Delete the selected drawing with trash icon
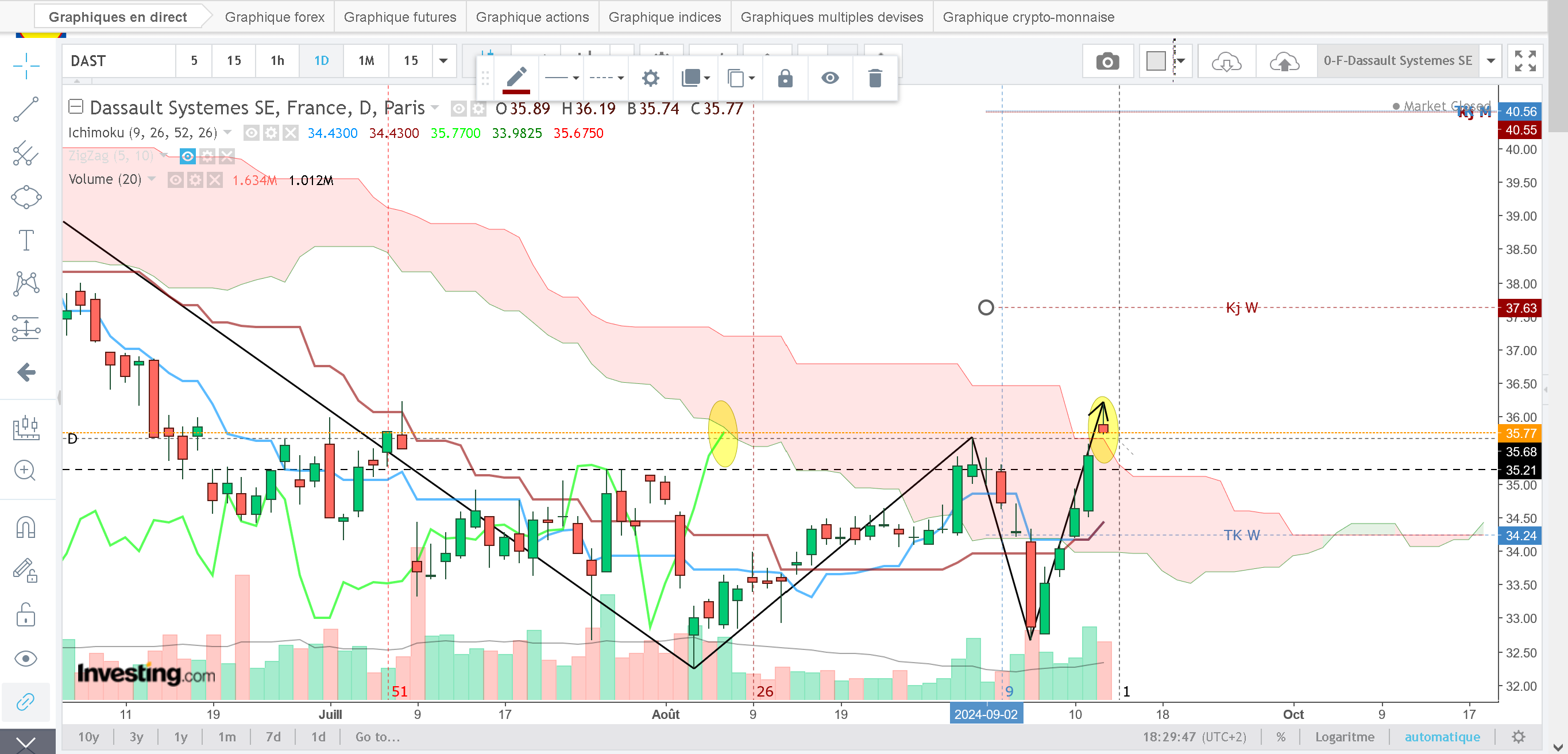Image resolution: width=1568 pixels, height=754 pixels. click(x=875, y=78)
